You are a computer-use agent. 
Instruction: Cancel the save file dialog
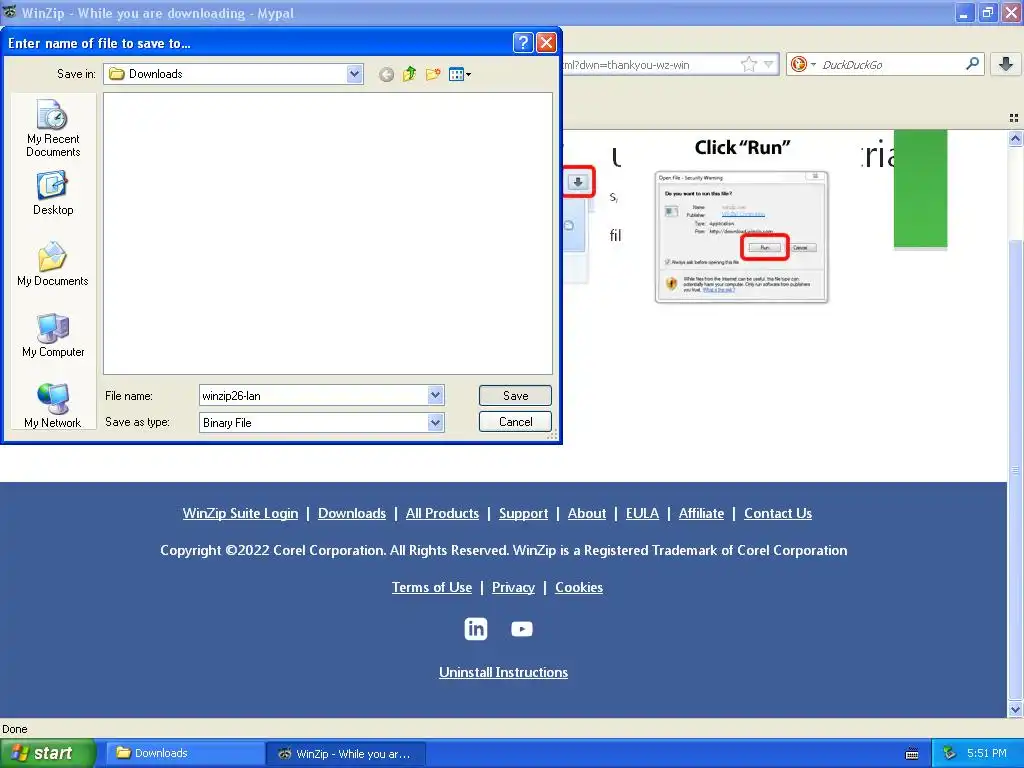[515, 422]
